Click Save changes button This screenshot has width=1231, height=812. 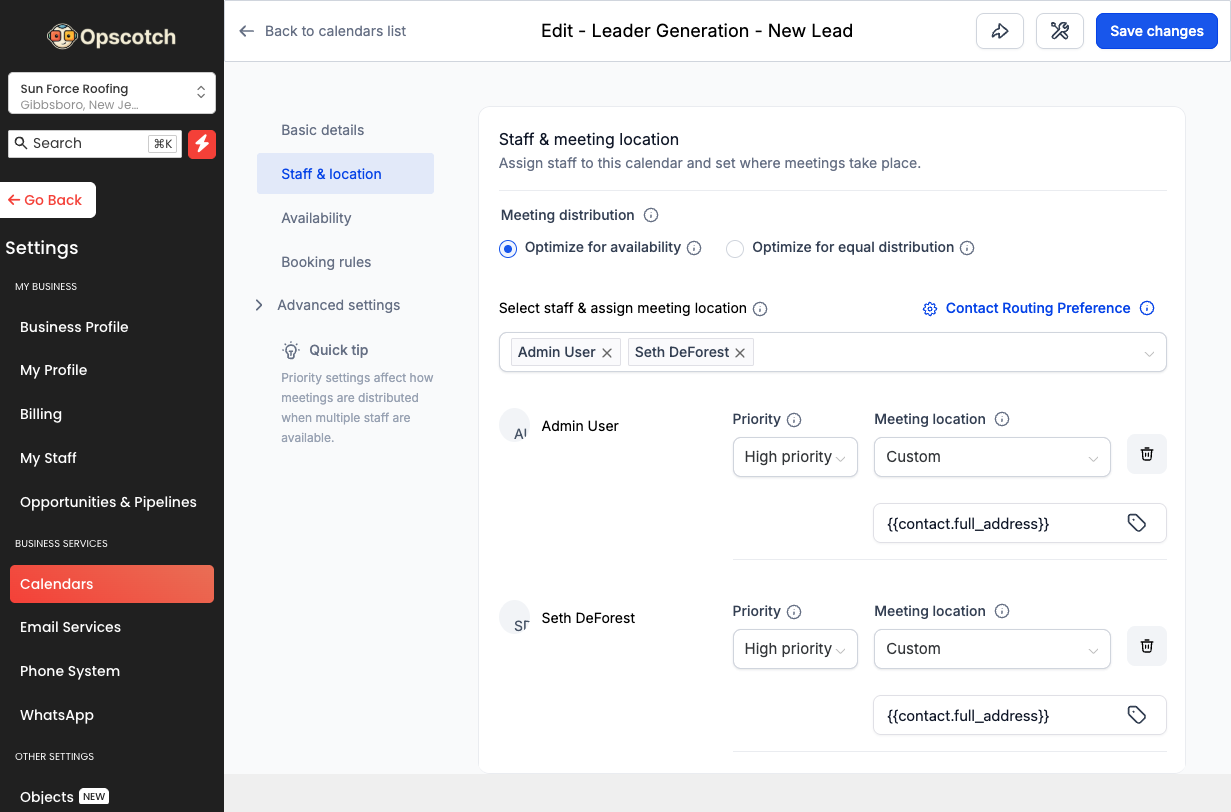point(1156,31)
